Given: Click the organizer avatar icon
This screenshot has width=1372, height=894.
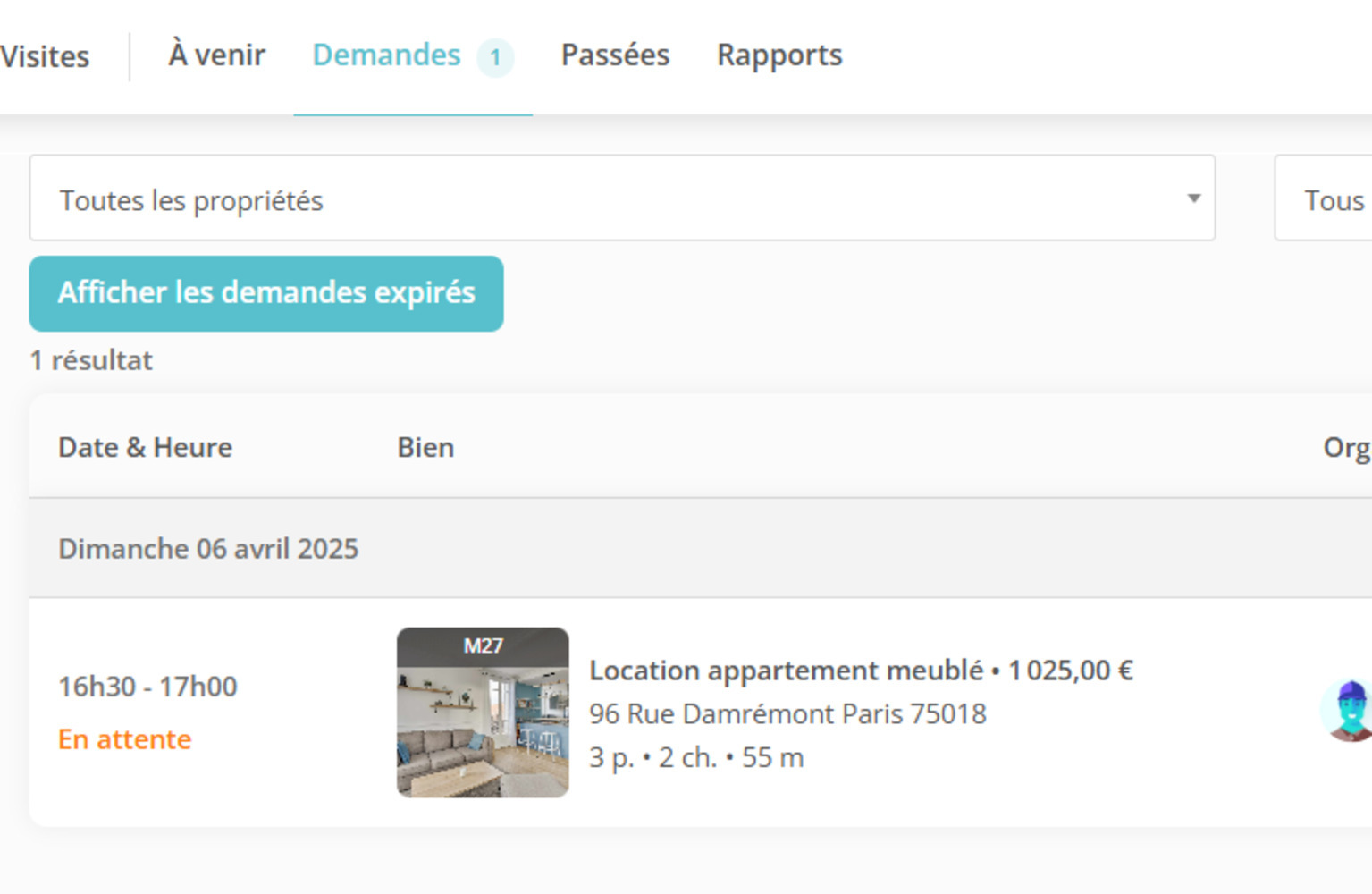Looking at the screenshot, I should coord(1350,710).
